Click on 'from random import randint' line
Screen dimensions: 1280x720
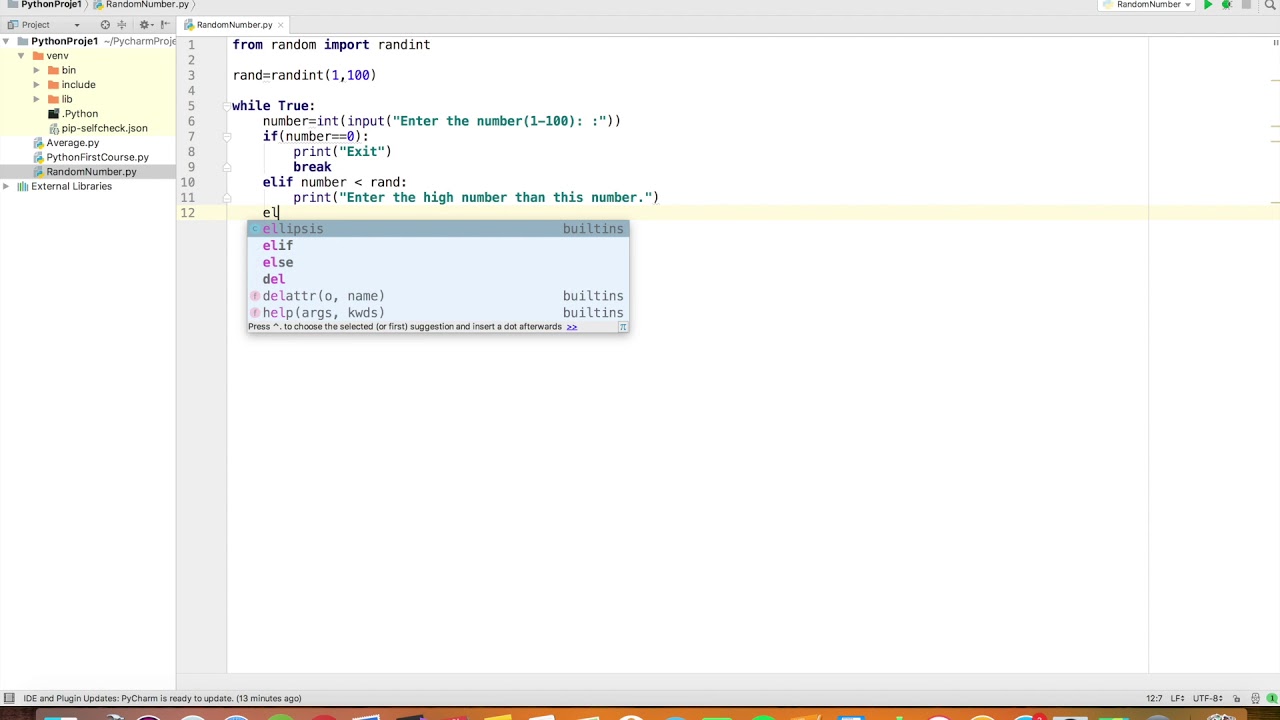[x=331, y=45]
